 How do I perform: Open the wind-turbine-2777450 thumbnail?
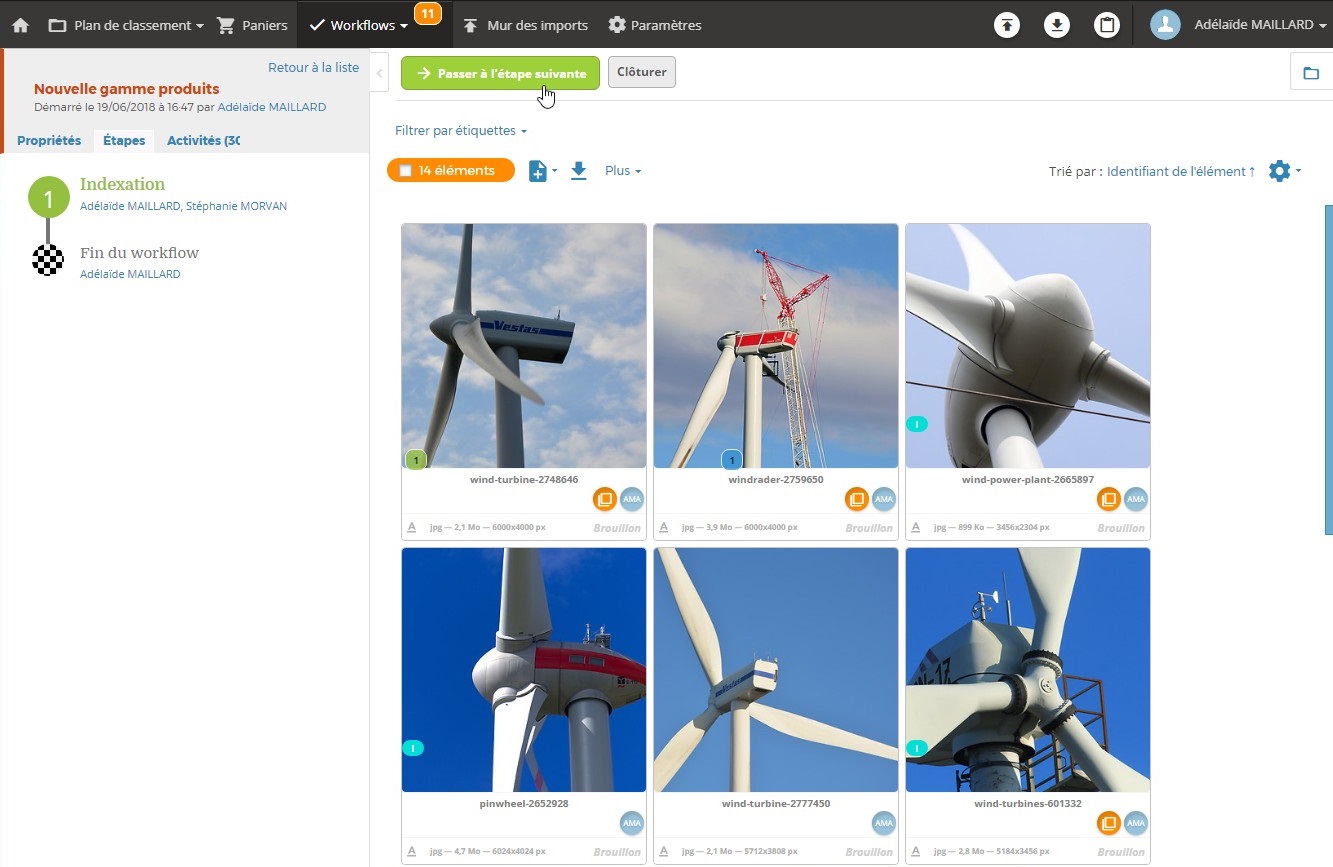pos(776,670)
